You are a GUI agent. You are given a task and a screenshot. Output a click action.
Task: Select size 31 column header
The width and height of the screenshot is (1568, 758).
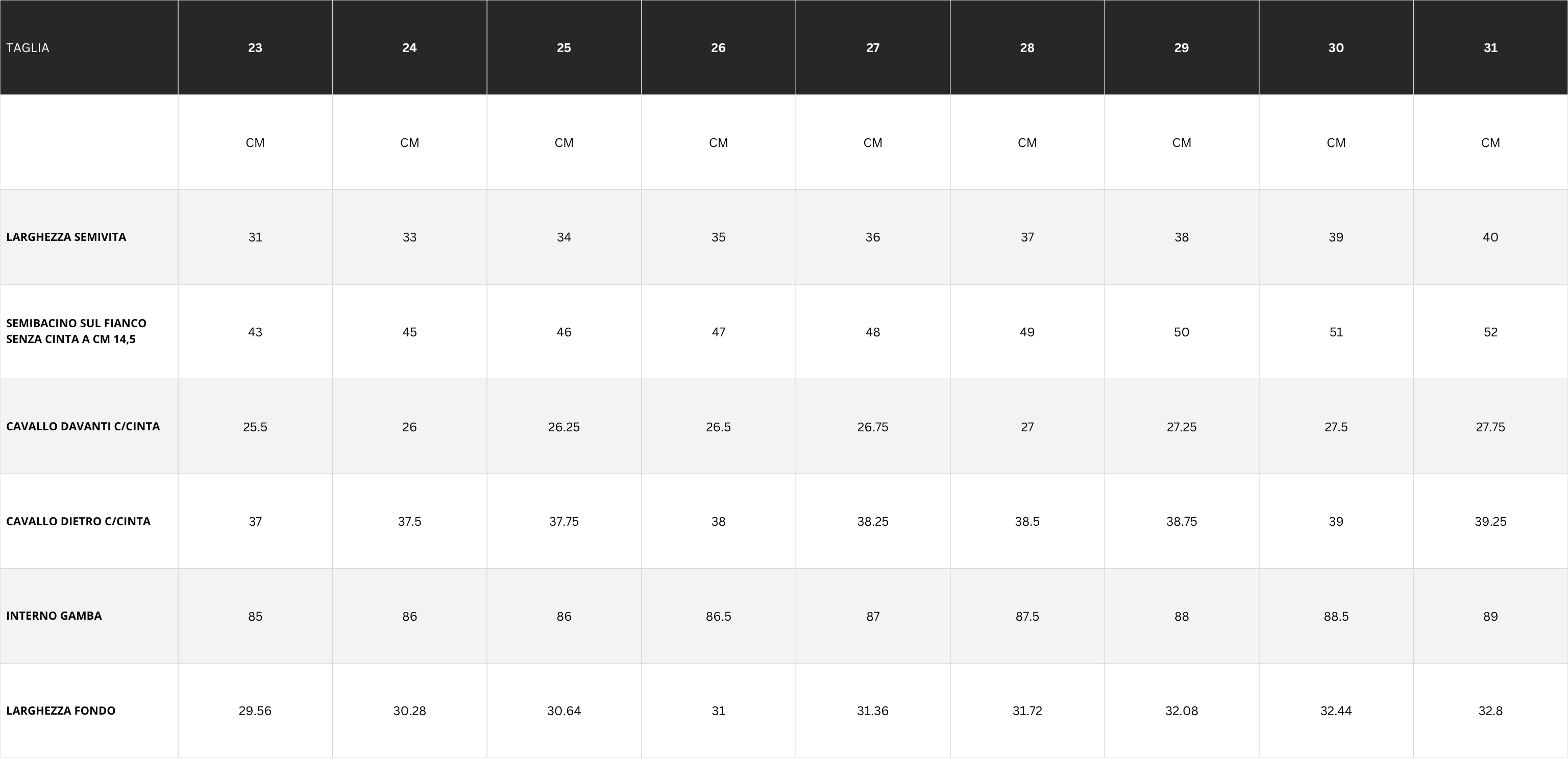(1491, 47)
